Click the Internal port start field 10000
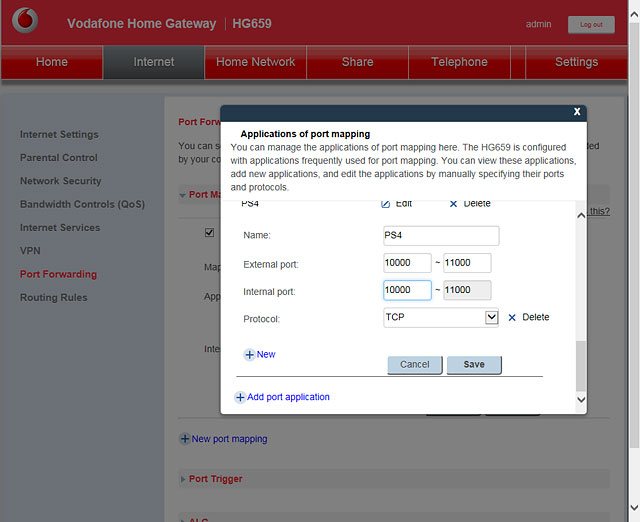The width and height of the screenshot is (640, 522). pyautogui.click(x=407, y=290)
